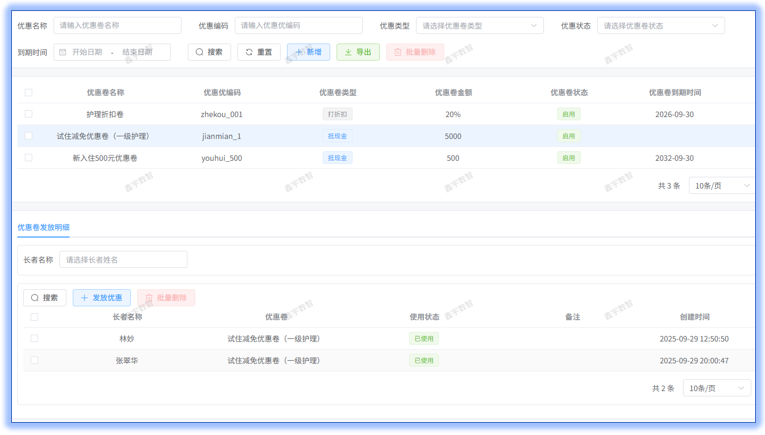Click the 优惠卷名称 input field
765x435 pixels.
tap(117, 26)
